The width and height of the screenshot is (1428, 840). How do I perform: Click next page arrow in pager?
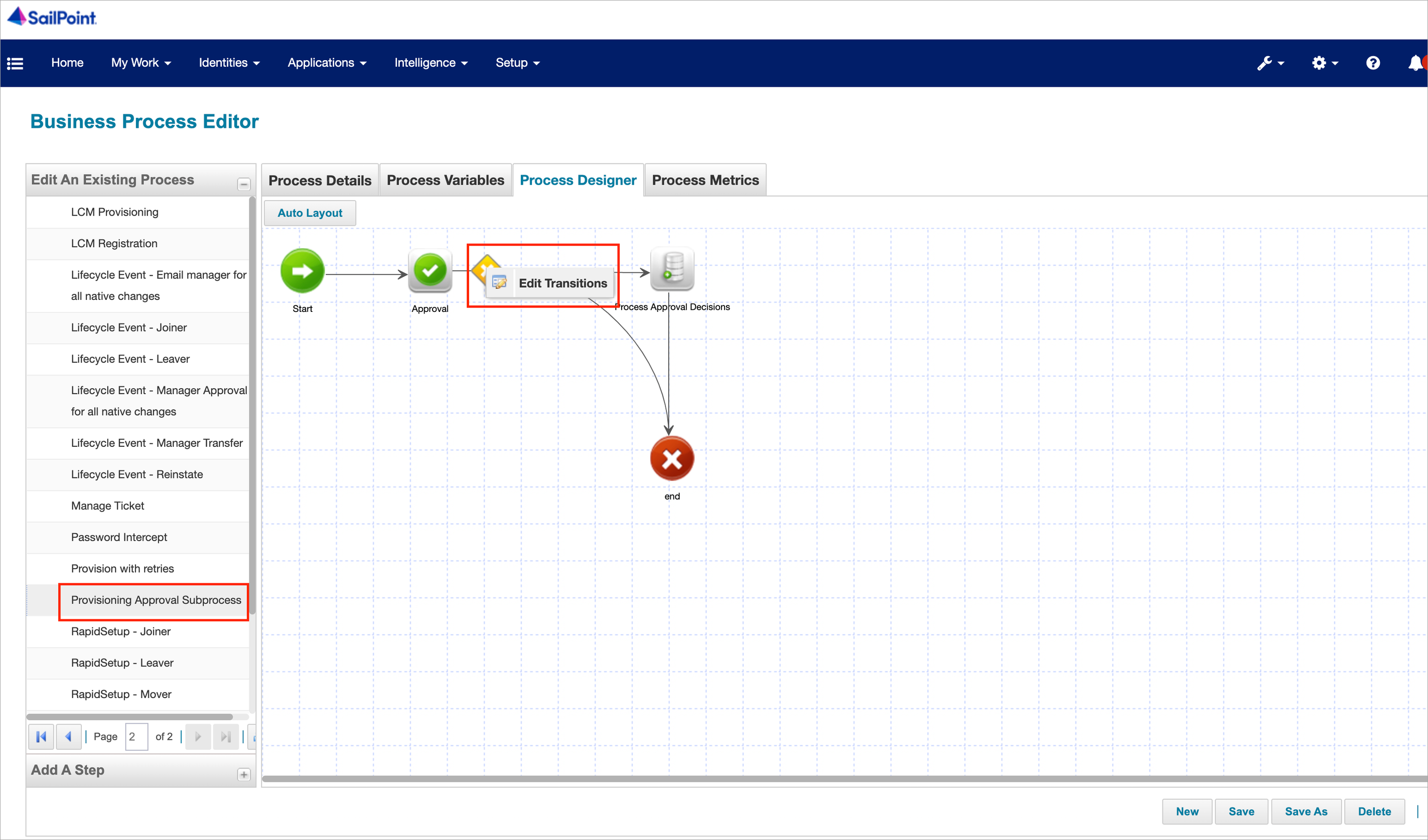[198, 736]
